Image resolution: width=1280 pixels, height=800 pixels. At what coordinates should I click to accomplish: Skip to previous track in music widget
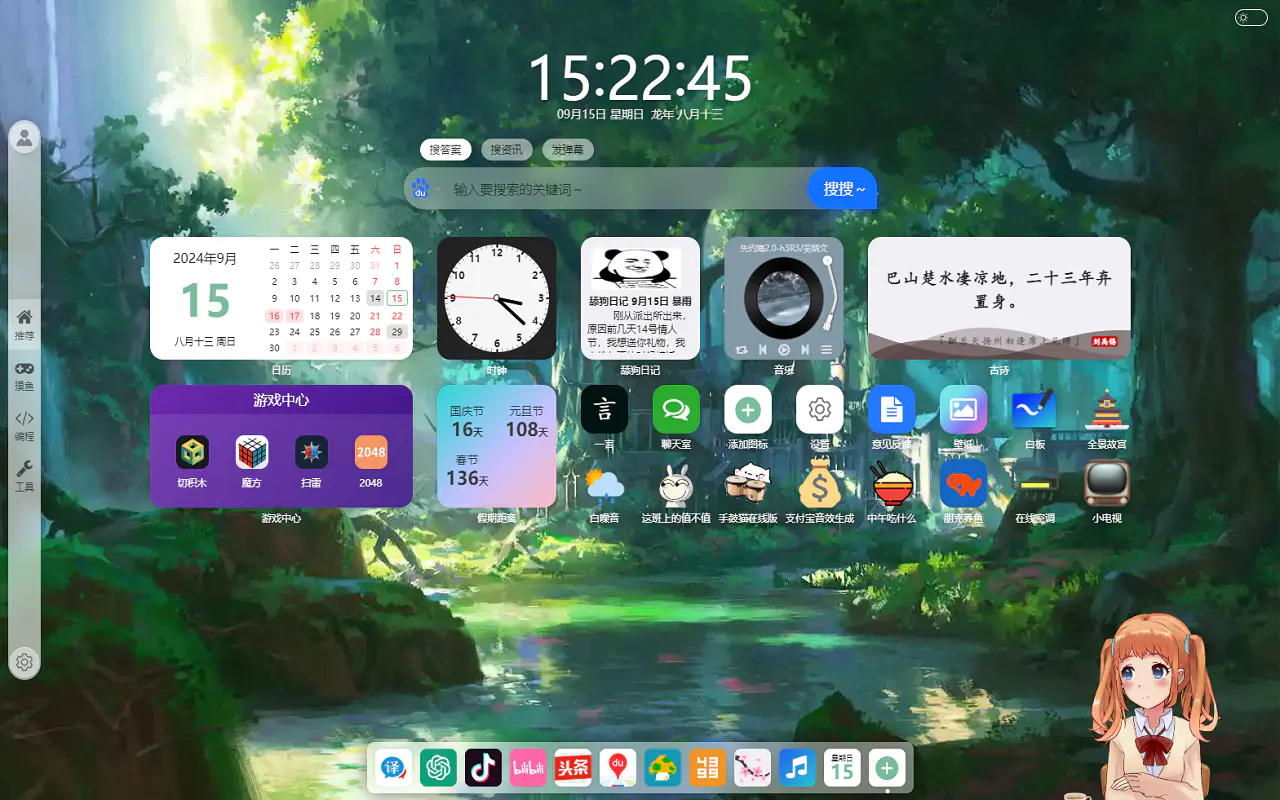[x=762, y=349]
